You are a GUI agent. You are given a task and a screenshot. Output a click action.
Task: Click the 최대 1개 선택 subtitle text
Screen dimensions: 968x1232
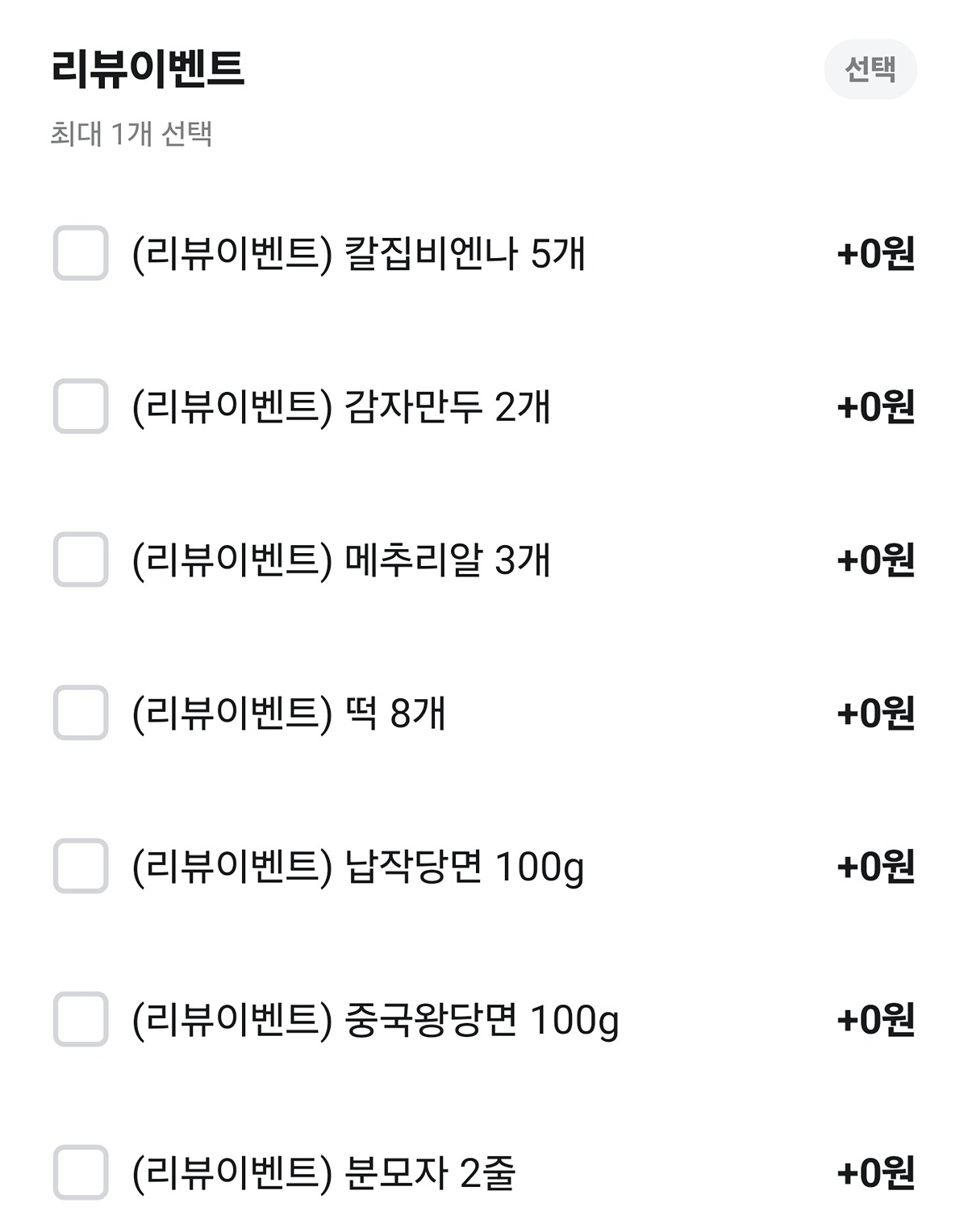[x=131, y=134]
